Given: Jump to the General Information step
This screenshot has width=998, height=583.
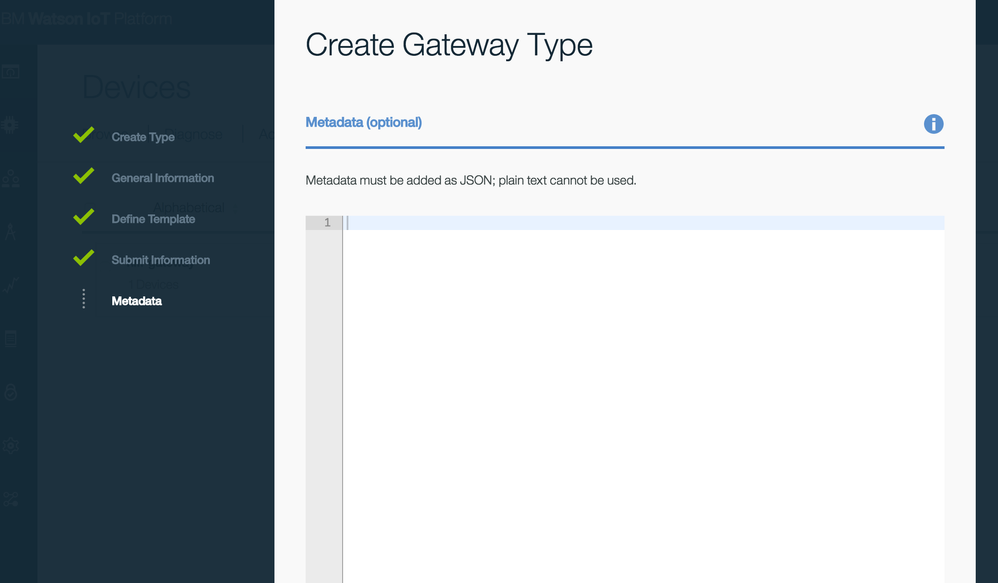Looking at the screenshot, I should click(x=162, y=178).
